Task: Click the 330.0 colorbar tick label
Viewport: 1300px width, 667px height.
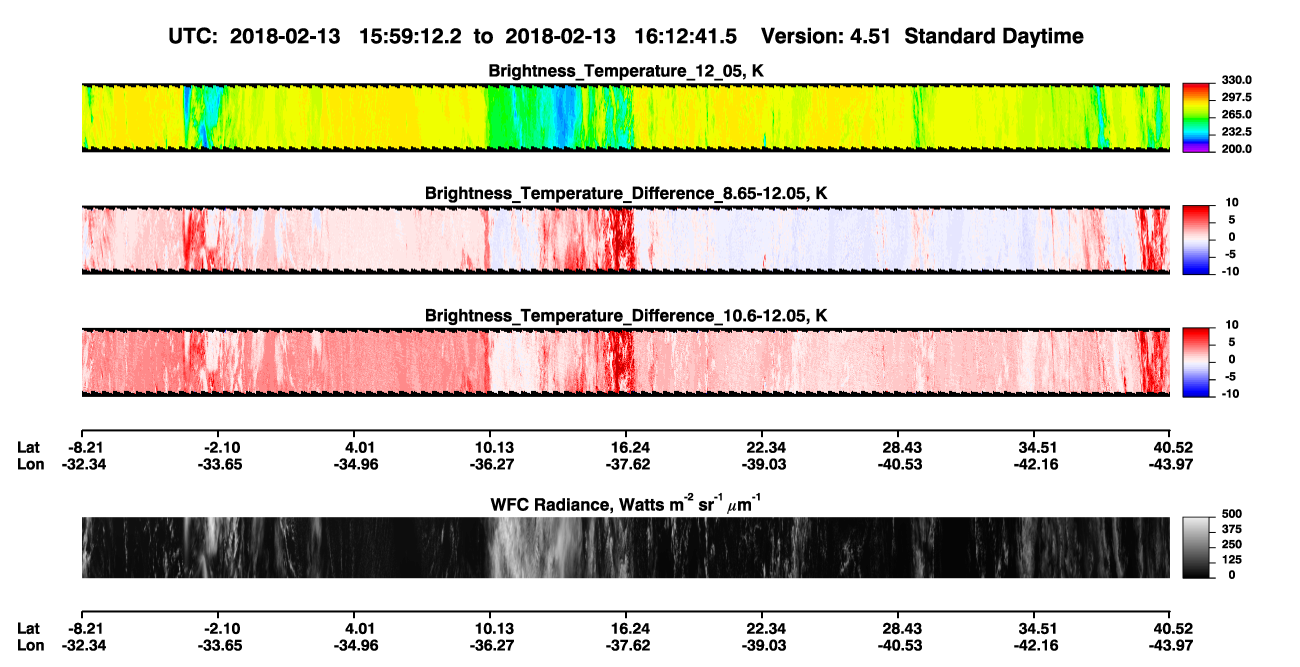Action: (x=1237, y=80)
